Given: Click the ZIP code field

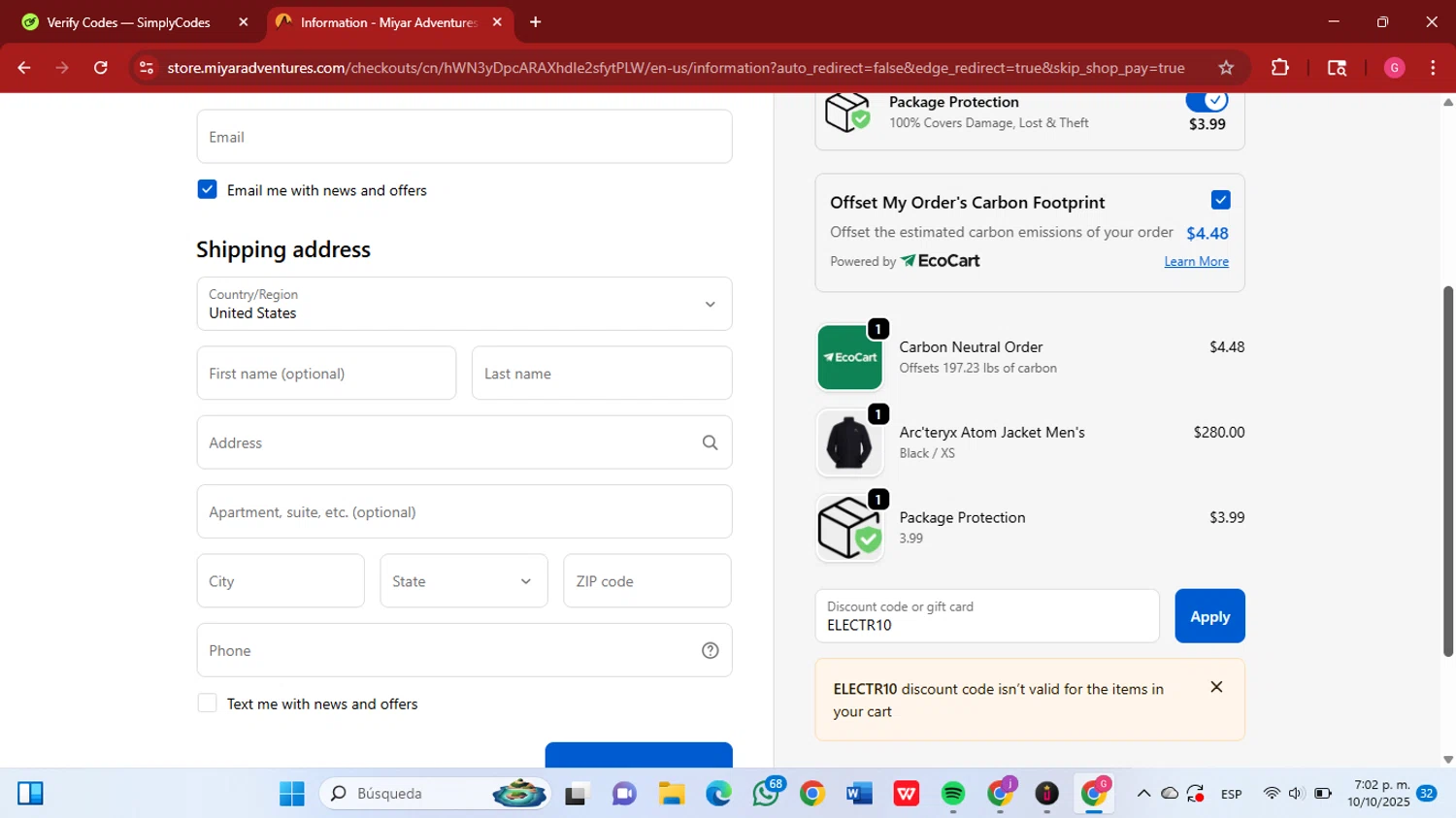Looking at the screenshot, I should click(647, 581).
